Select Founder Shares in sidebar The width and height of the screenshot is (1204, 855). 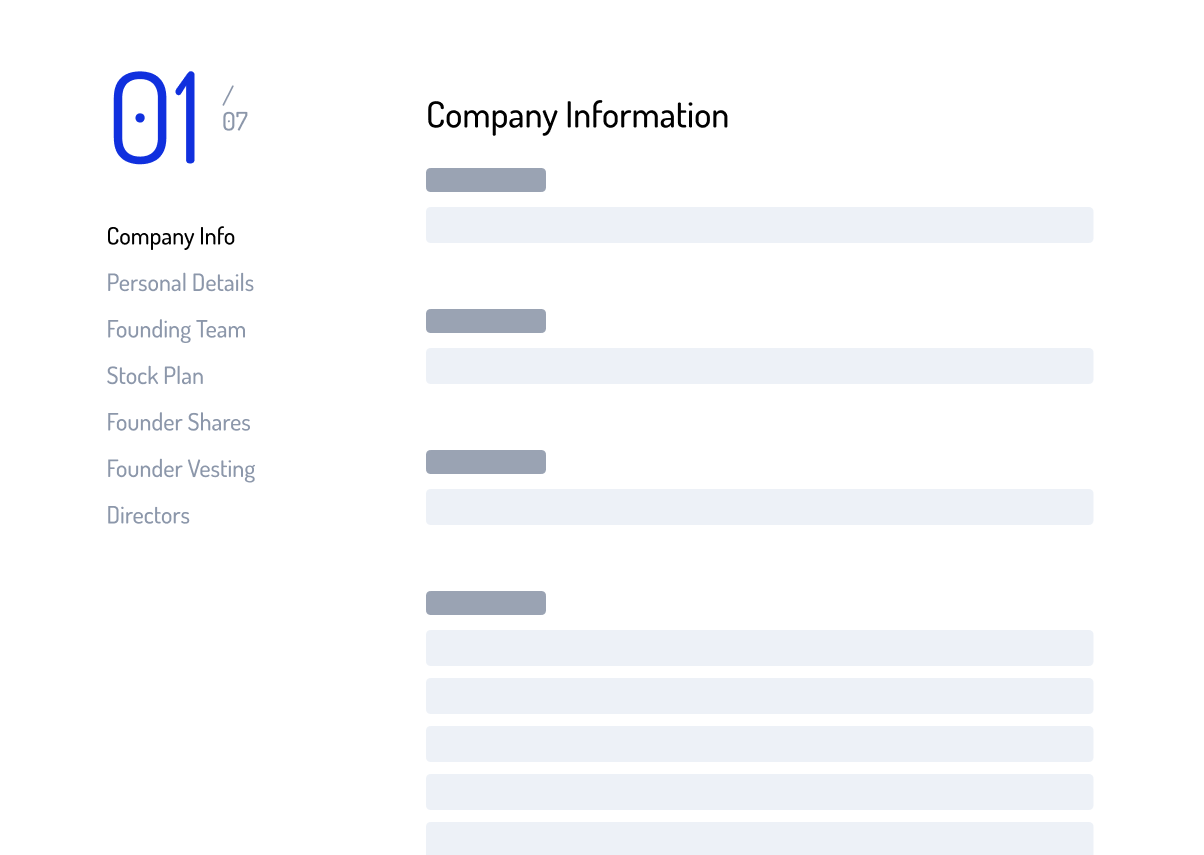click(x=179, y=422)
